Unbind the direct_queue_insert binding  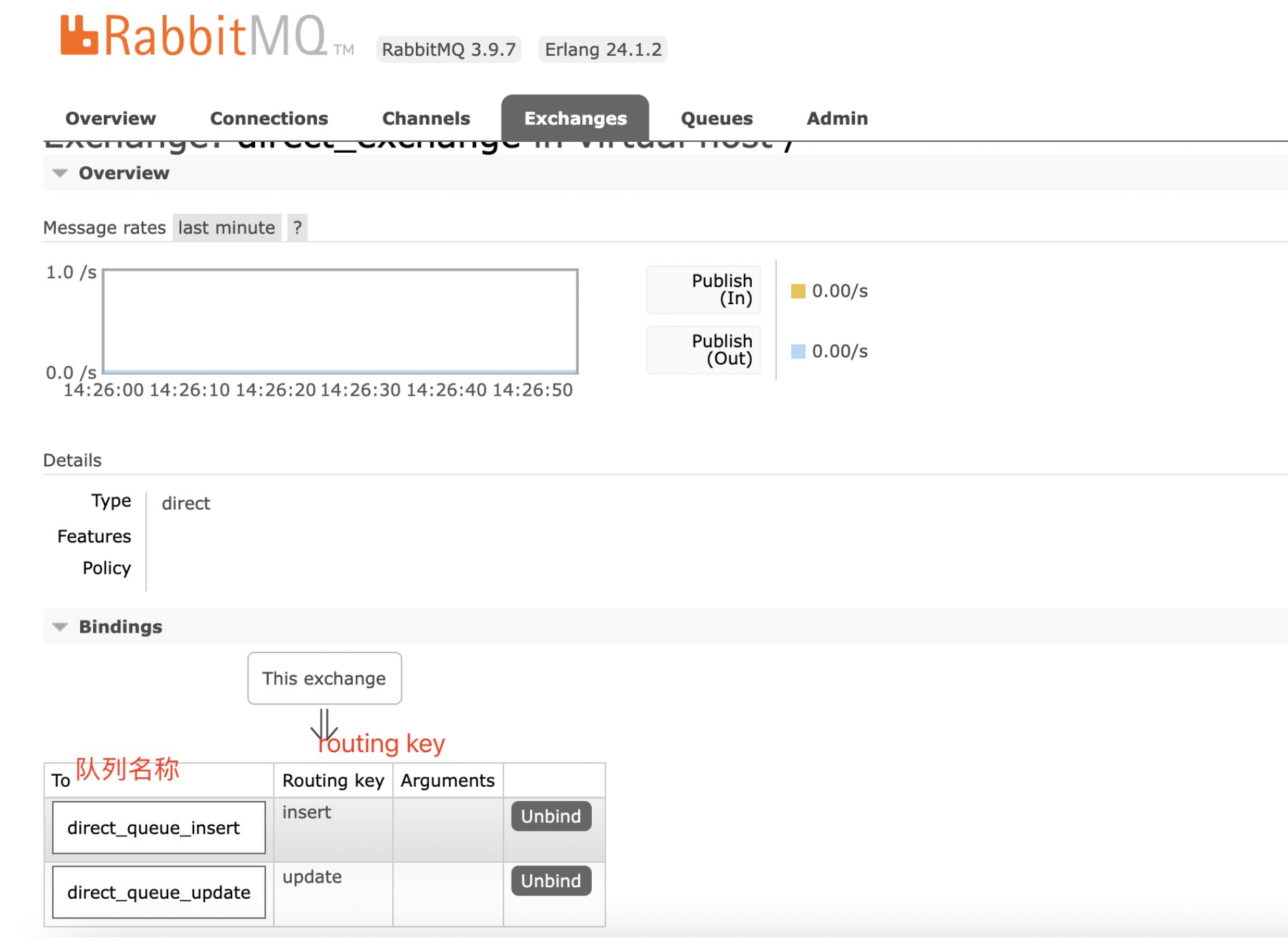(x=551, y=816)
